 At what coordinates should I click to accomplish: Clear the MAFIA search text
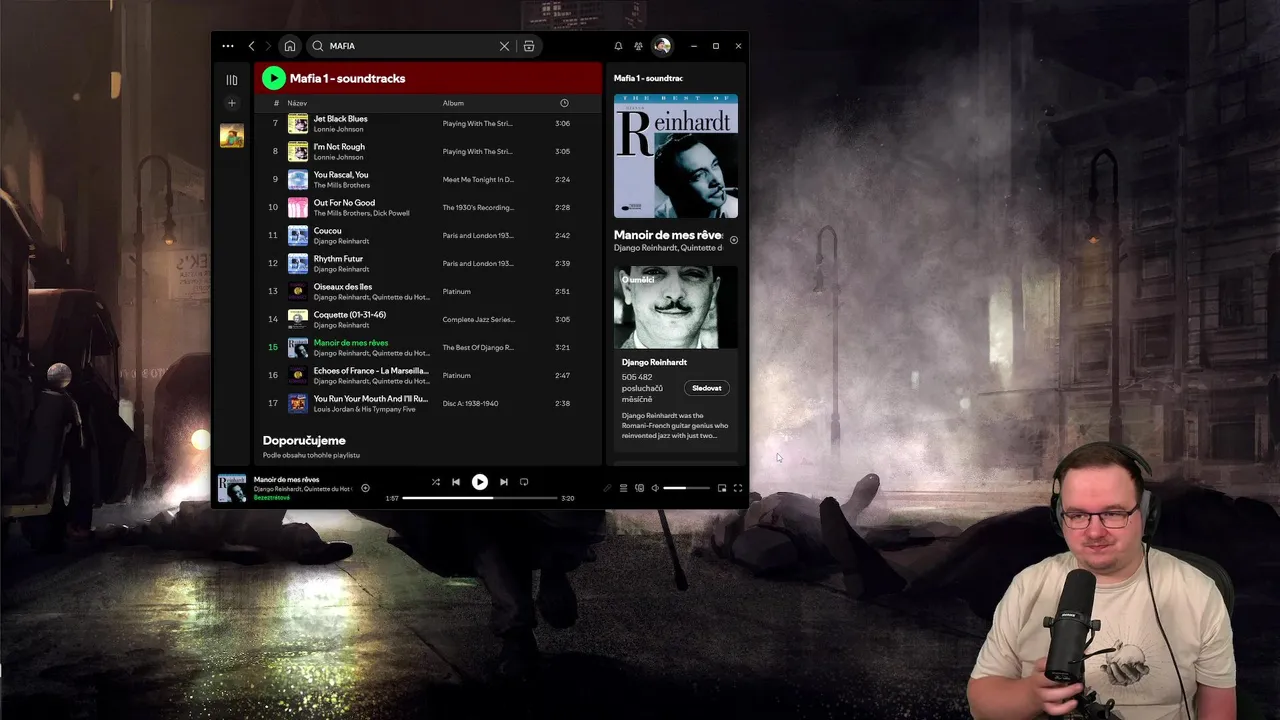[x=504, y=46]
